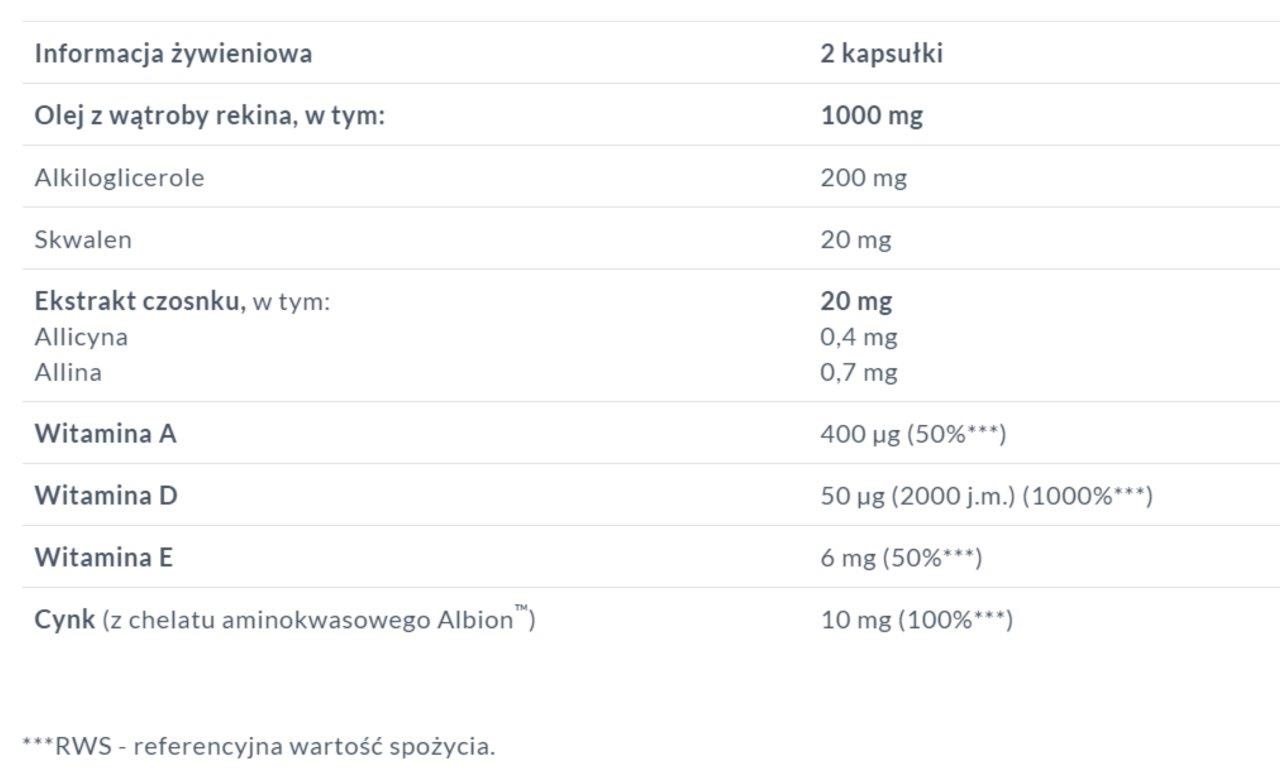Select the 'Allina' ingredient text
Viewport: 1280px width, 774px height.
tap(68, 372)
